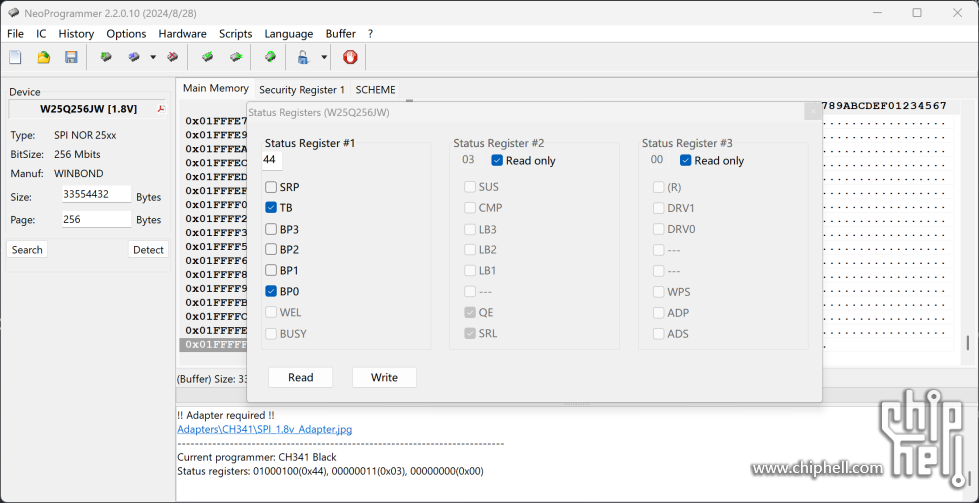Switch to the SCHEME tab

(x=375, y=90)
